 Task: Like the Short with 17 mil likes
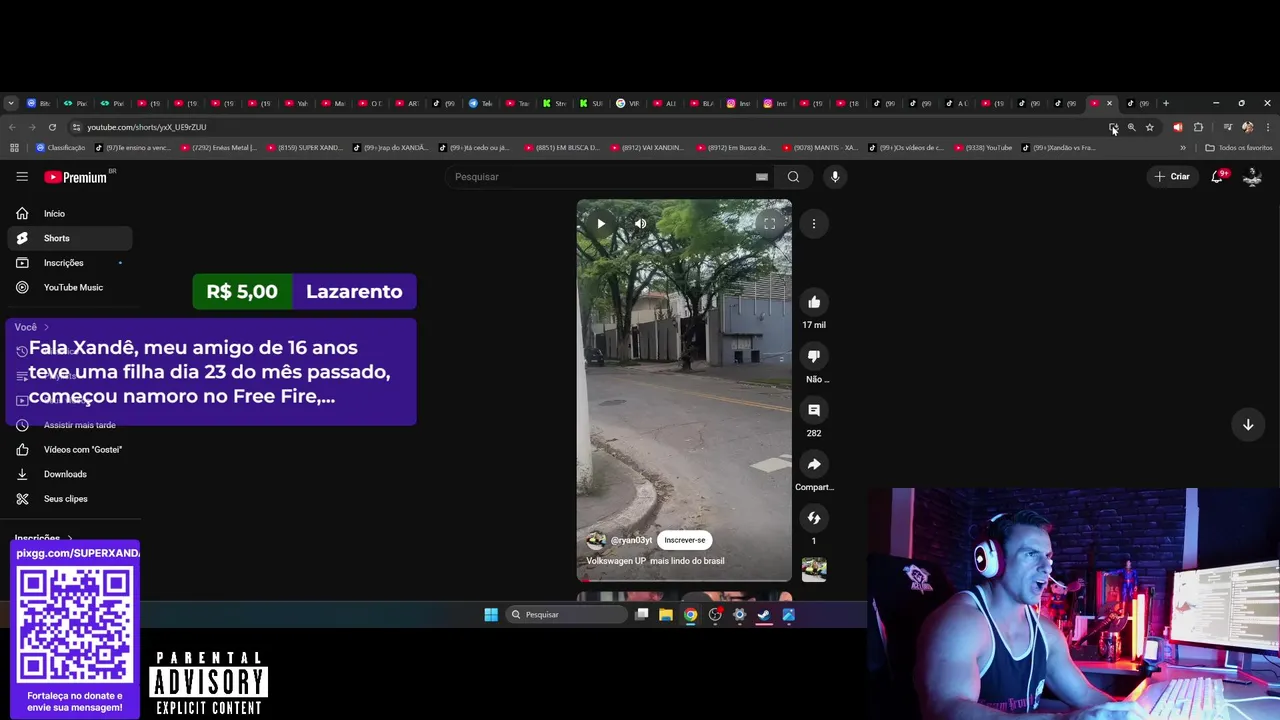[814, 302]
